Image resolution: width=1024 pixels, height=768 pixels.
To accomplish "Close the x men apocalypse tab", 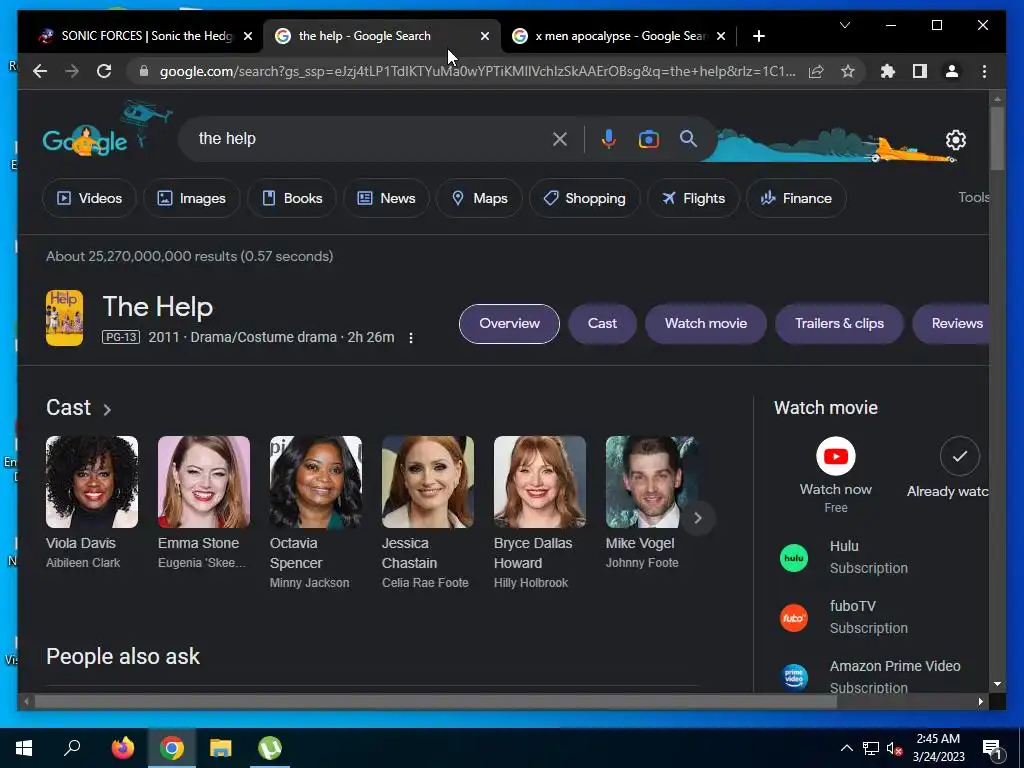I will click(x=721, y=36).
